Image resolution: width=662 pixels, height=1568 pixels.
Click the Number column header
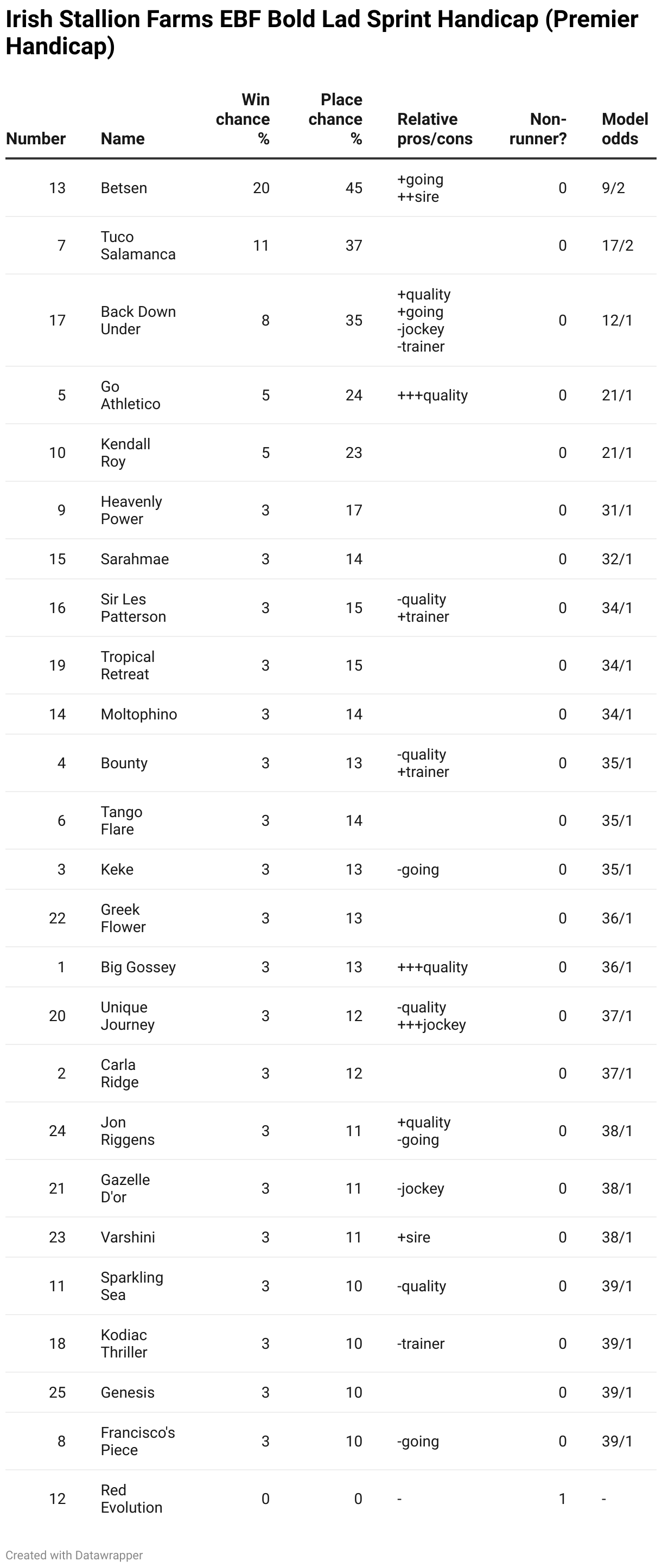[36, 139]
